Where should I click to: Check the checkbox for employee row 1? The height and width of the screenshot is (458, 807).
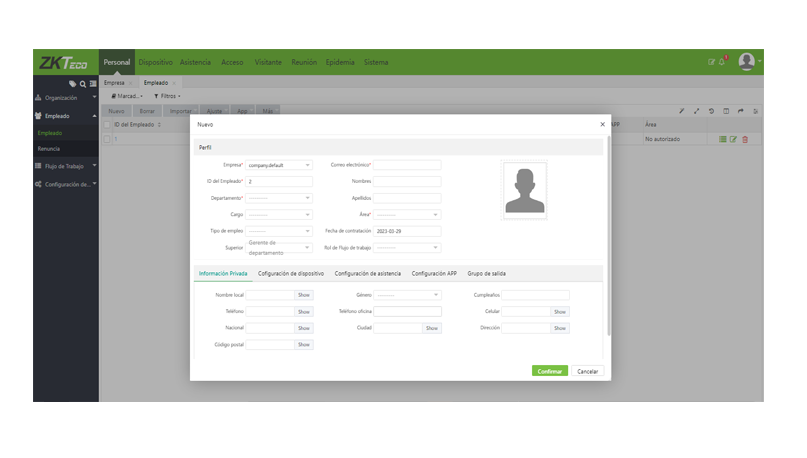108,139
